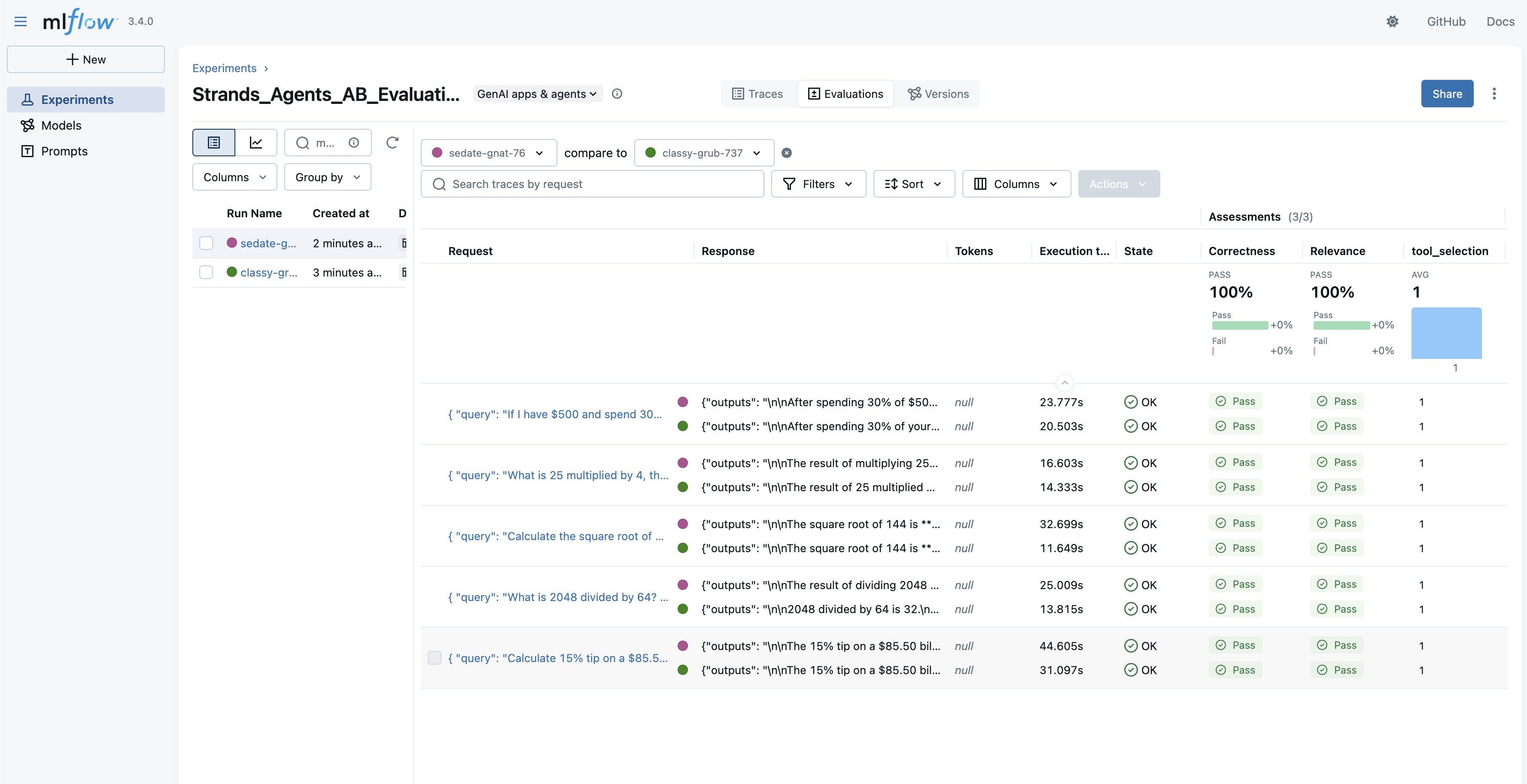
Task: Check the classy-grub run checkbox
Action: (206, 272)
